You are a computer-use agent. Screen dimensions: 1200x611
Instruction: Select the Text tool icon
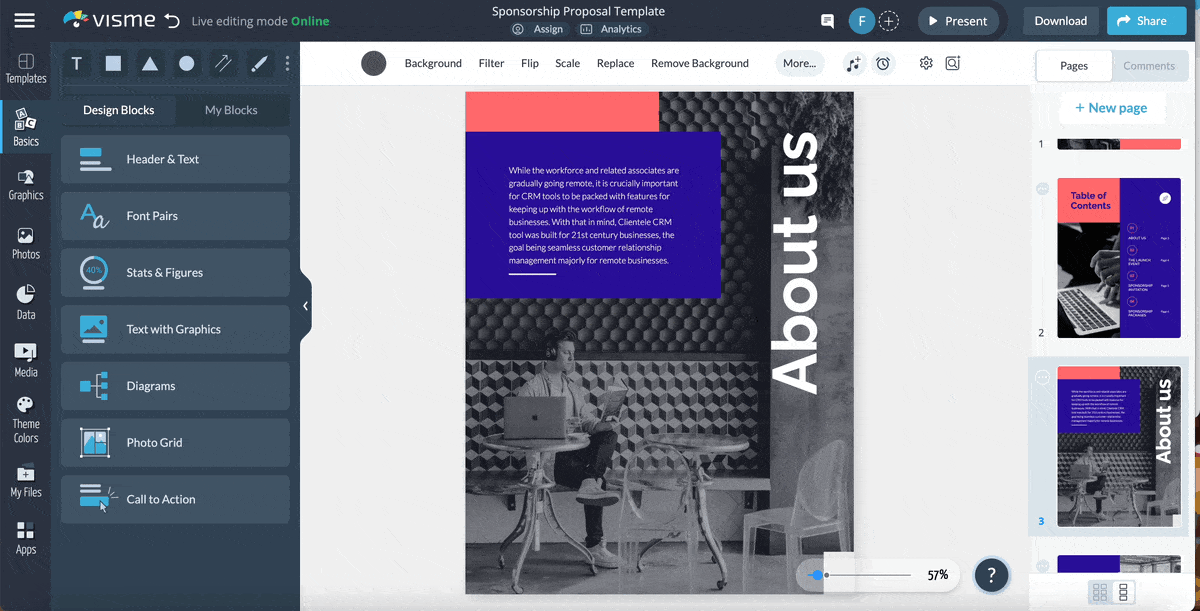(76, 64)
